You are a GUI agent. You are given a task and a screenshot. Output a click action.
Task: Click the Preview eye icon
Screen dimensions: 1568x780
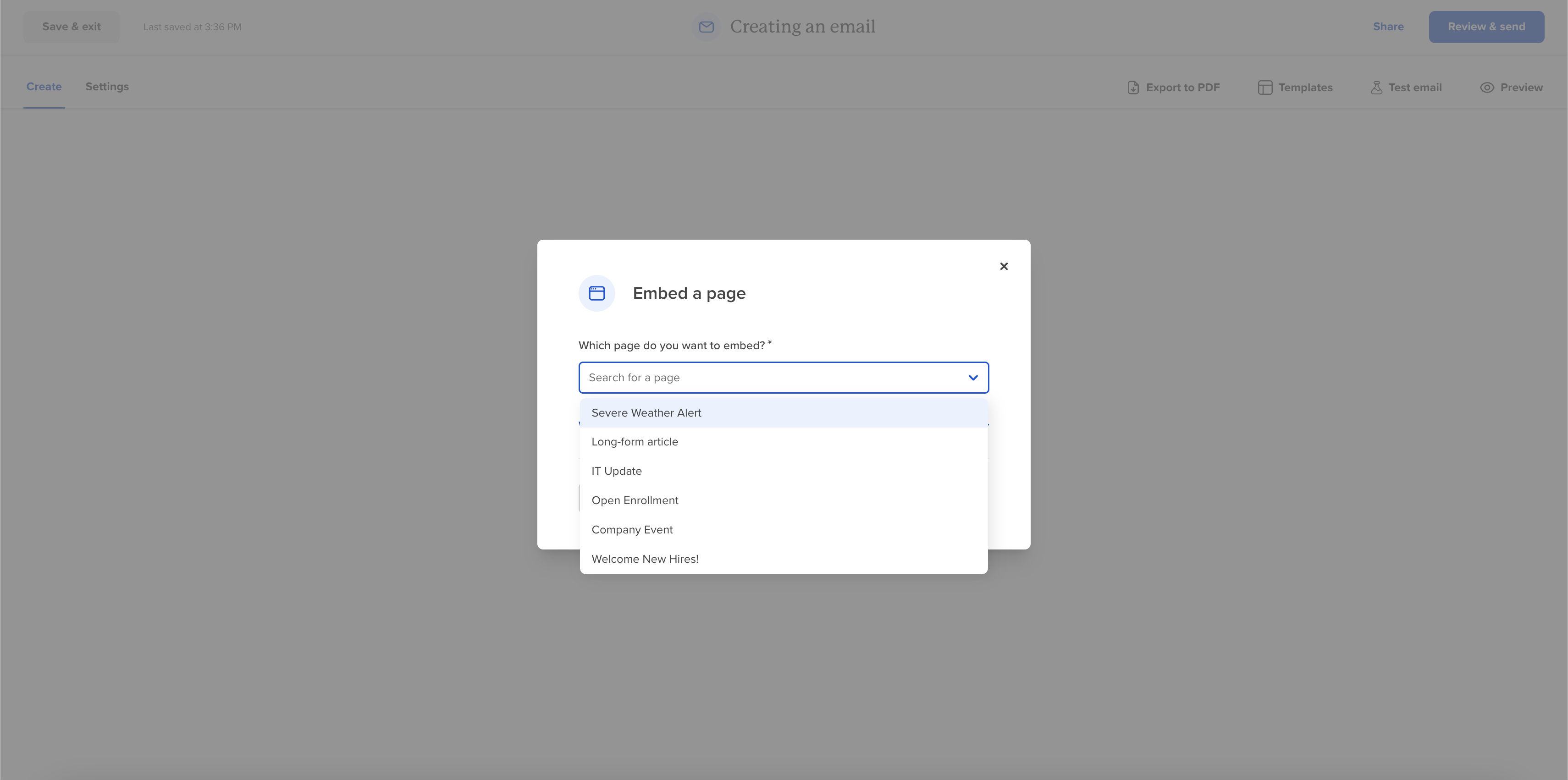(x=1486, y=88)
